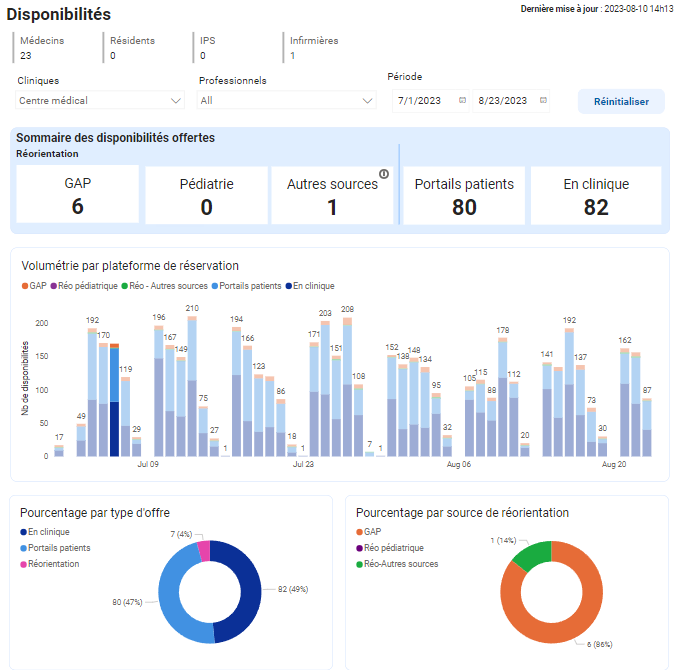Toggle Réo-Autres sources legend in réorientation chart
Viewport: 679px width, 670px height.
(397, 564)
